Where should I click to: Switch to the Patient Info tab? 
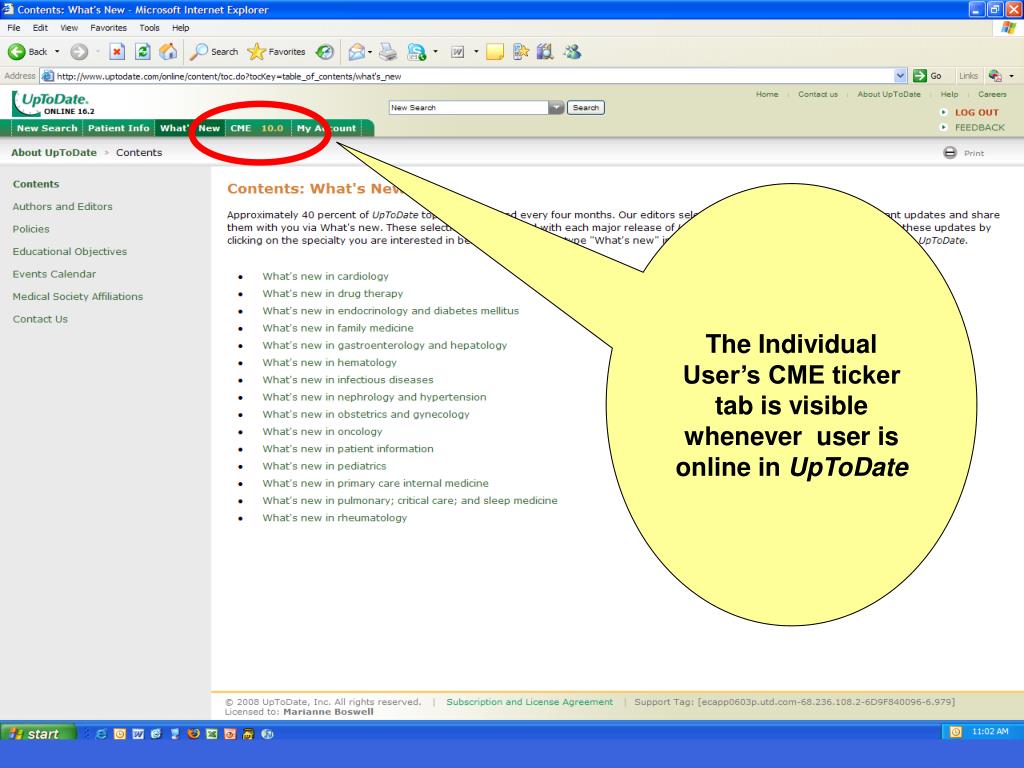tap(118, 128)
